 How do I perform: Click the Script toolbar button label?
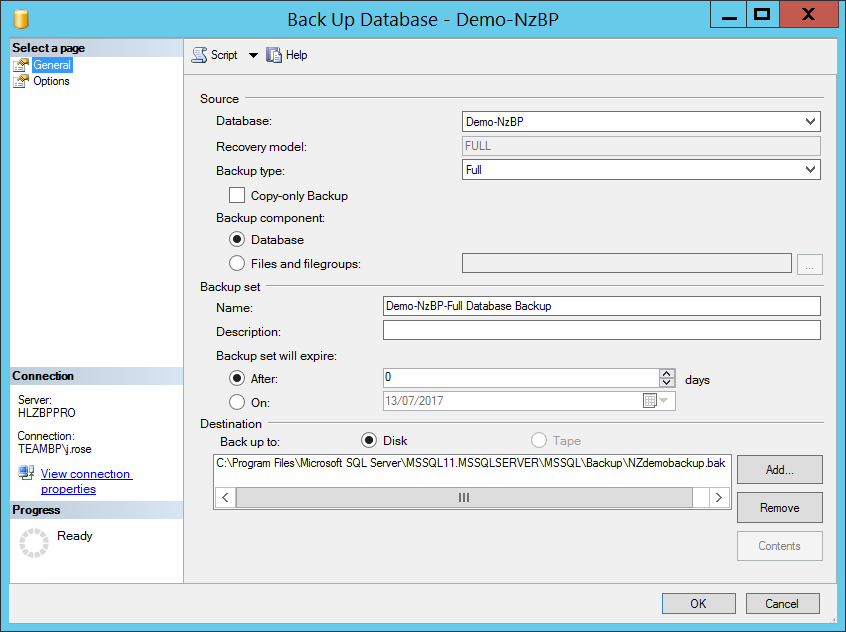point(224,55)
